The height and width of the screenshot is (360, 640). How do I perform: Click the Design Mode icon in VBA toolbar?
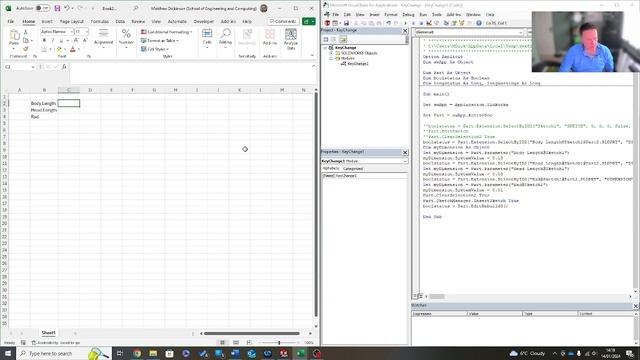[x=429, y=23]
